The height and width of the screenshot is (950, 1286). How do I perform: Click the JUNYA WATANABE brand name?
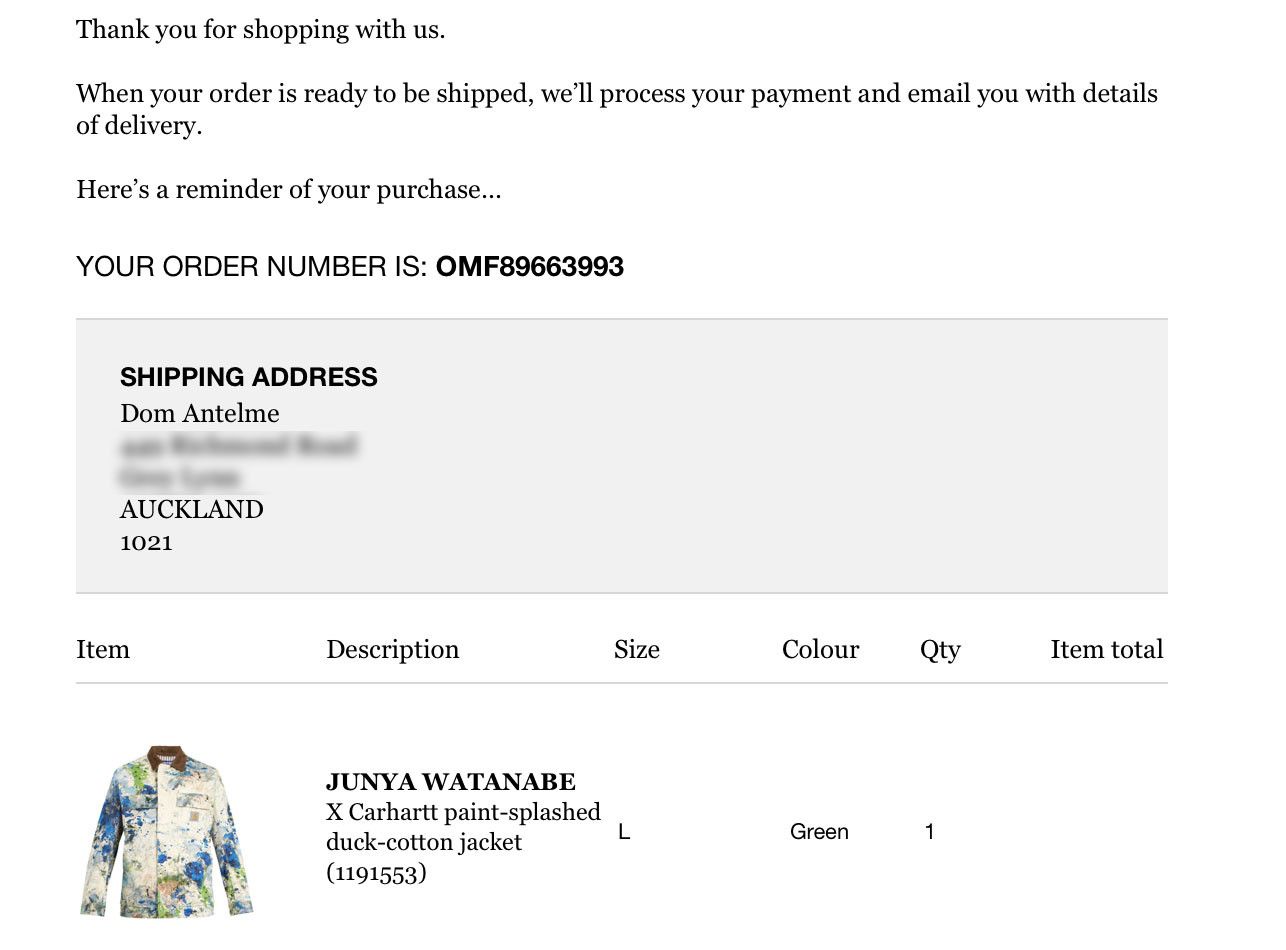tap(451, 782)
